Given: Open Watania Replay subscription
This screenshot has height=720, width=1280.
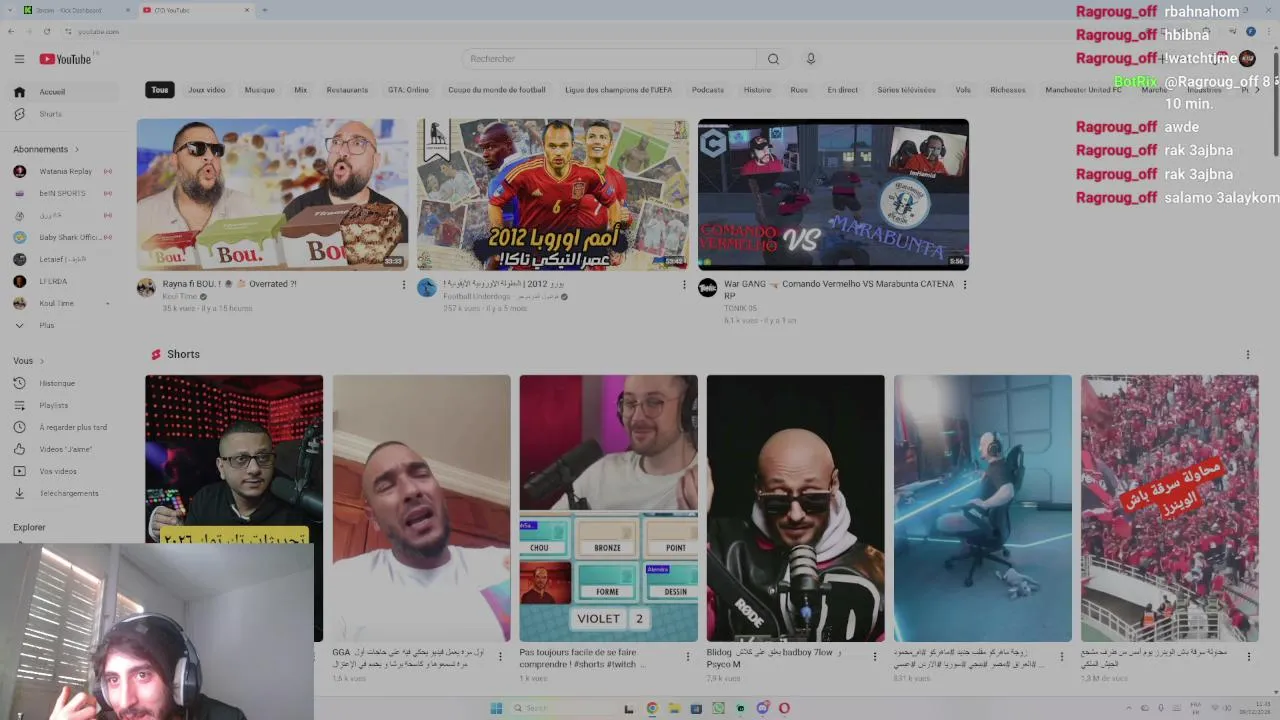Looking at the screenshot, I should tap(62, 171).
